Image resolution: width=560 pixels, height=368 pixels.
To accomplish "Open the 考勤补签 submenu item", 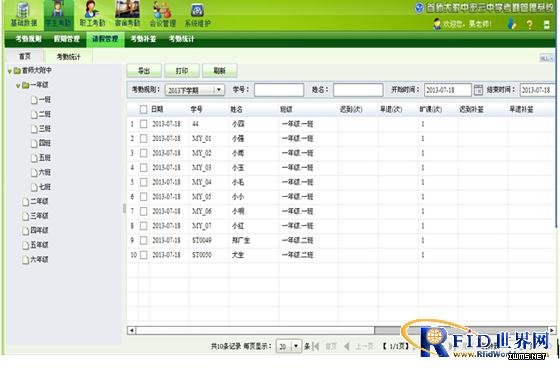I will tap(143, 39).
